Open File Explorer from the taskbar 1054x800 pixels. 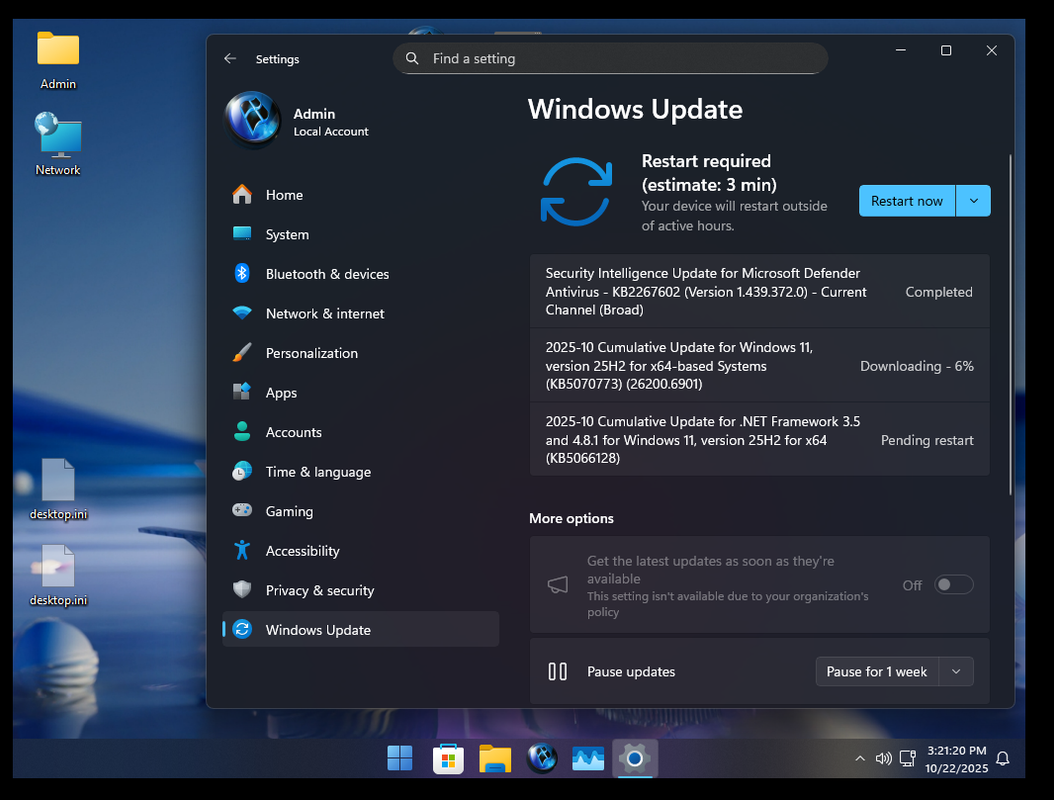coord(495,759)
